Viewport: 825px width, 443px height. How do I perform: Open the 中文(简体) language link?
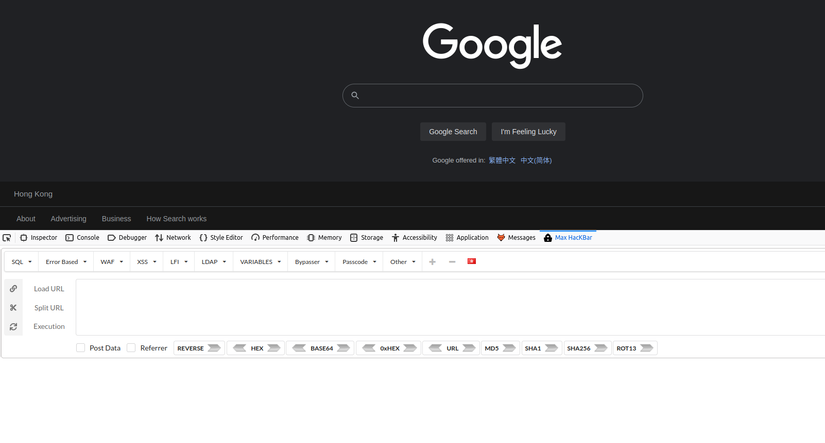536,160
